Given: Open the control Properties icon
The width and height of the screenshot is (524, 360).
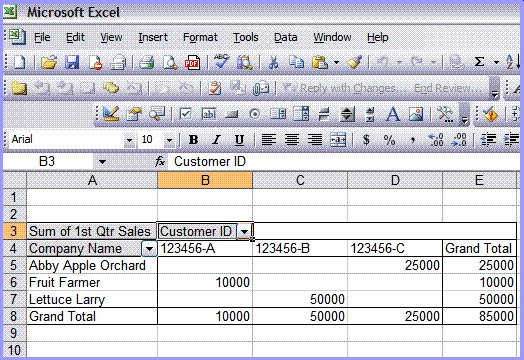Looking at the screenshot, I should (x=134, y=114).
